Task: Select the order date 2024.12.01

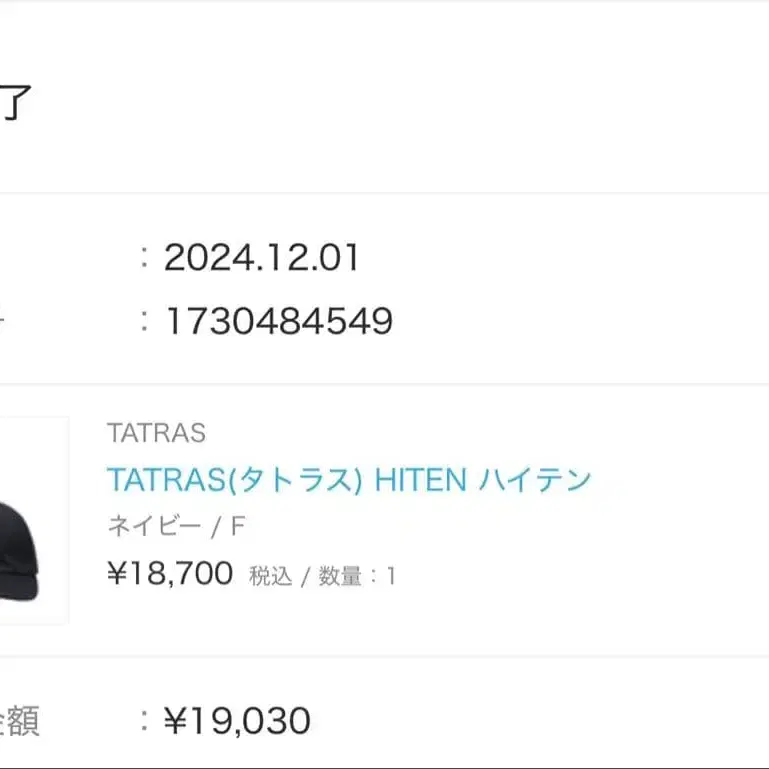Action: point(261,259)
